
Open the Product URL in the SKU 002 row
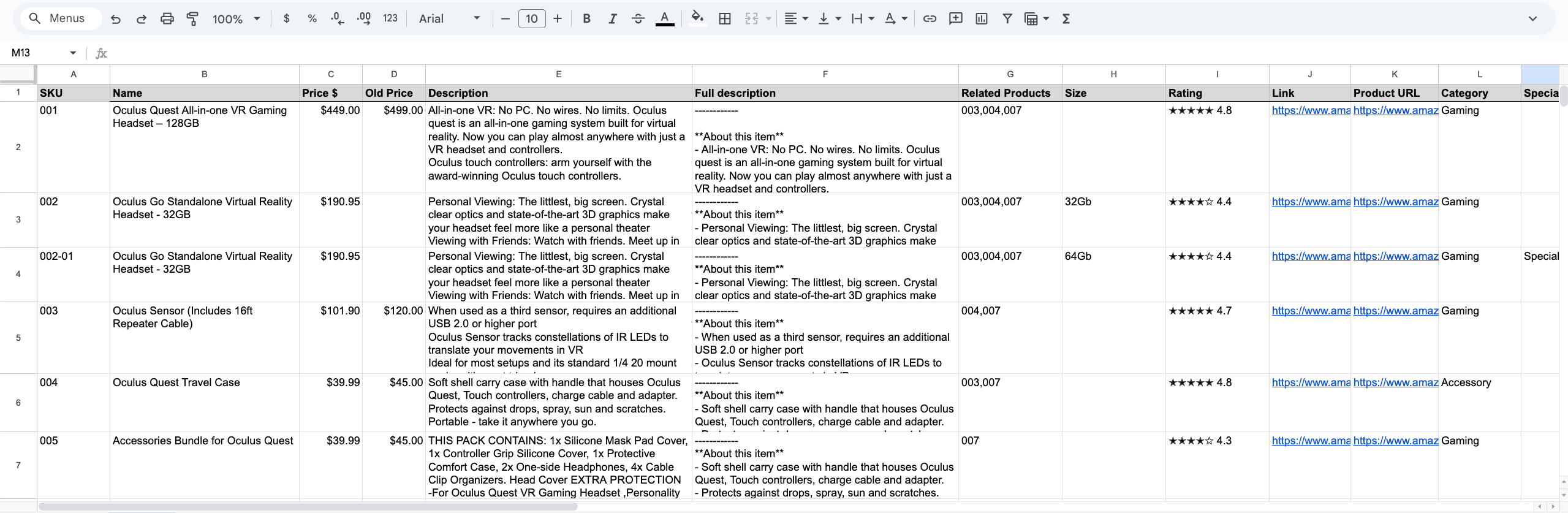(x=1396, y=202)
